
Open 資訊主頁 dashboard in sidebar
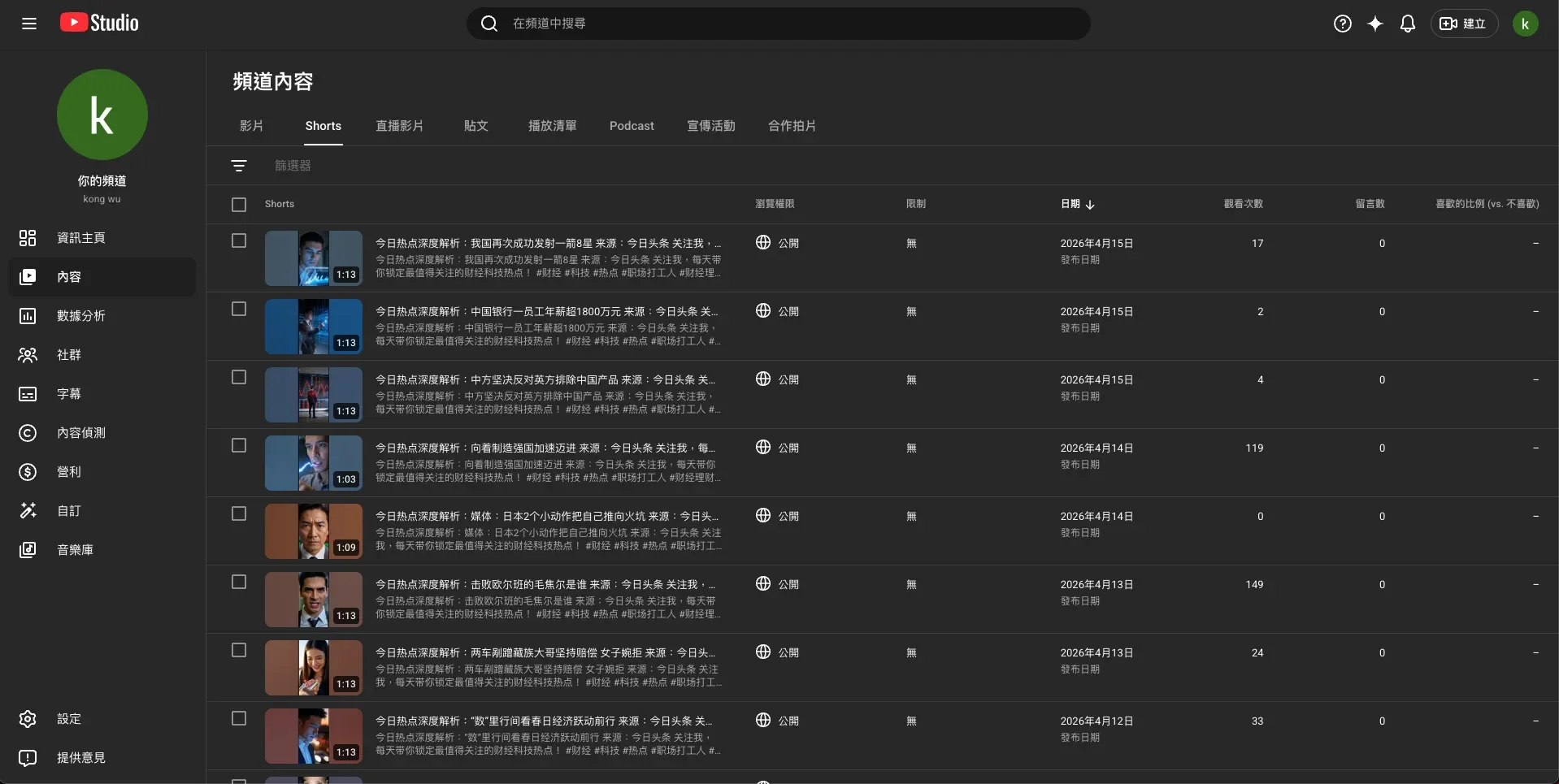[102, 238]
